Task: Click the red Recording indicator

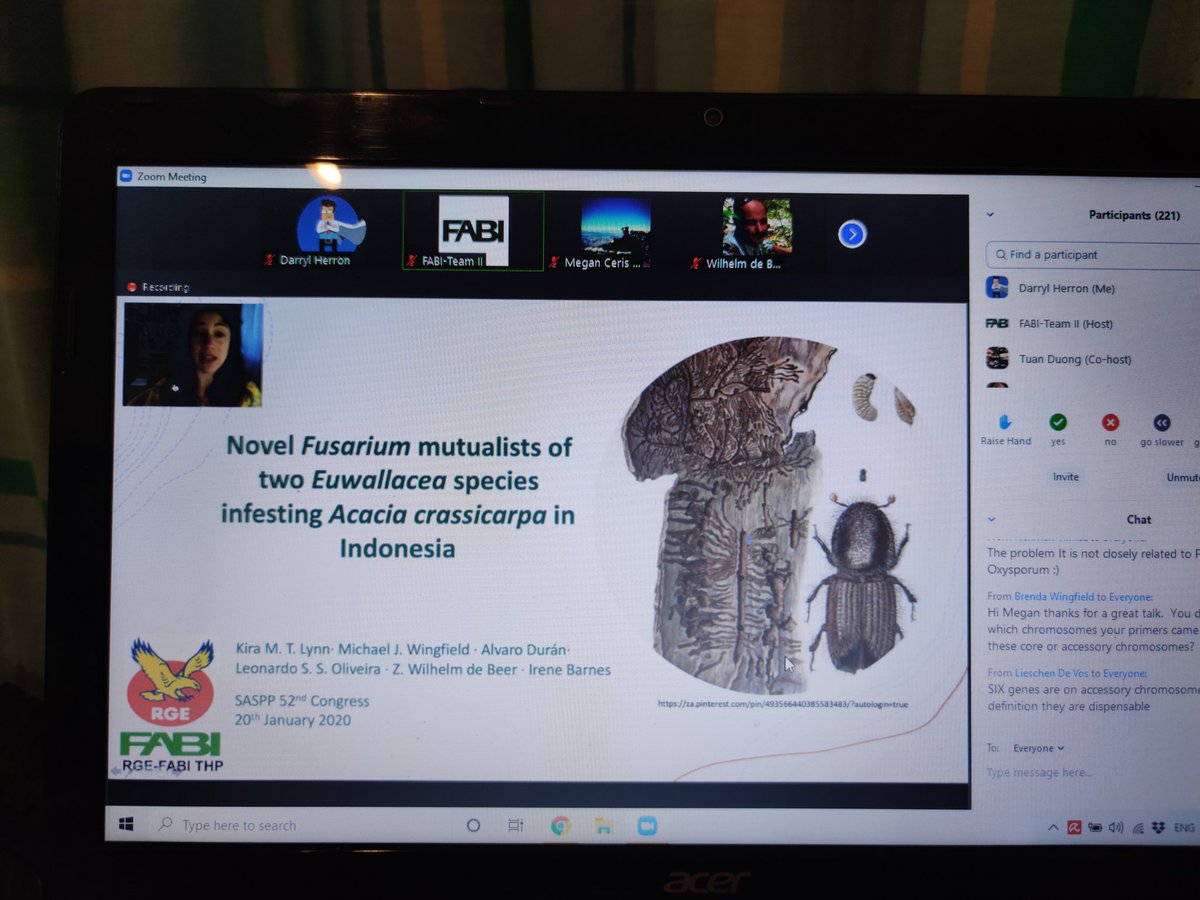Action: (131, 287)
